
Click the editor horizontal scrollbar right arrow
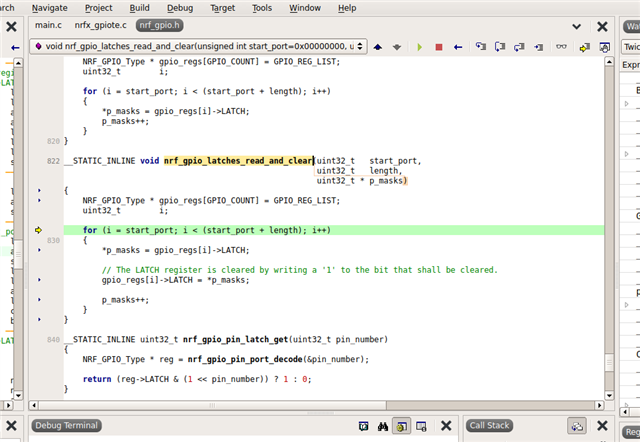(599, 405)
